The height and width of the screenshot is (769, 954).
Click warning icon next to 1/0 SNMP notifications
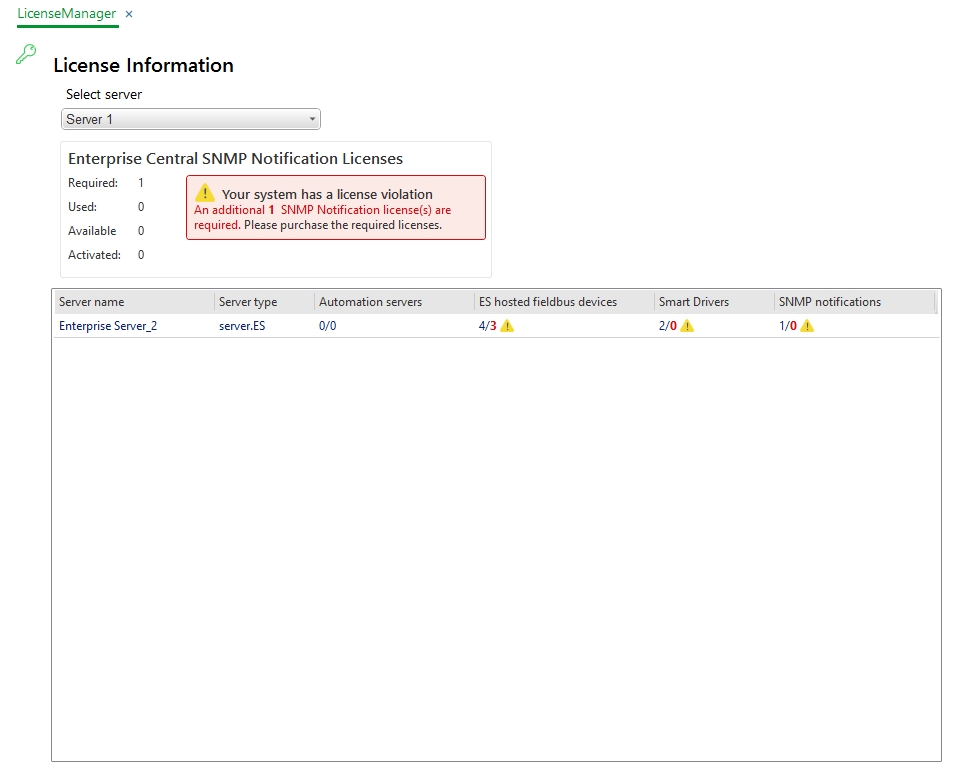[807, 326]
